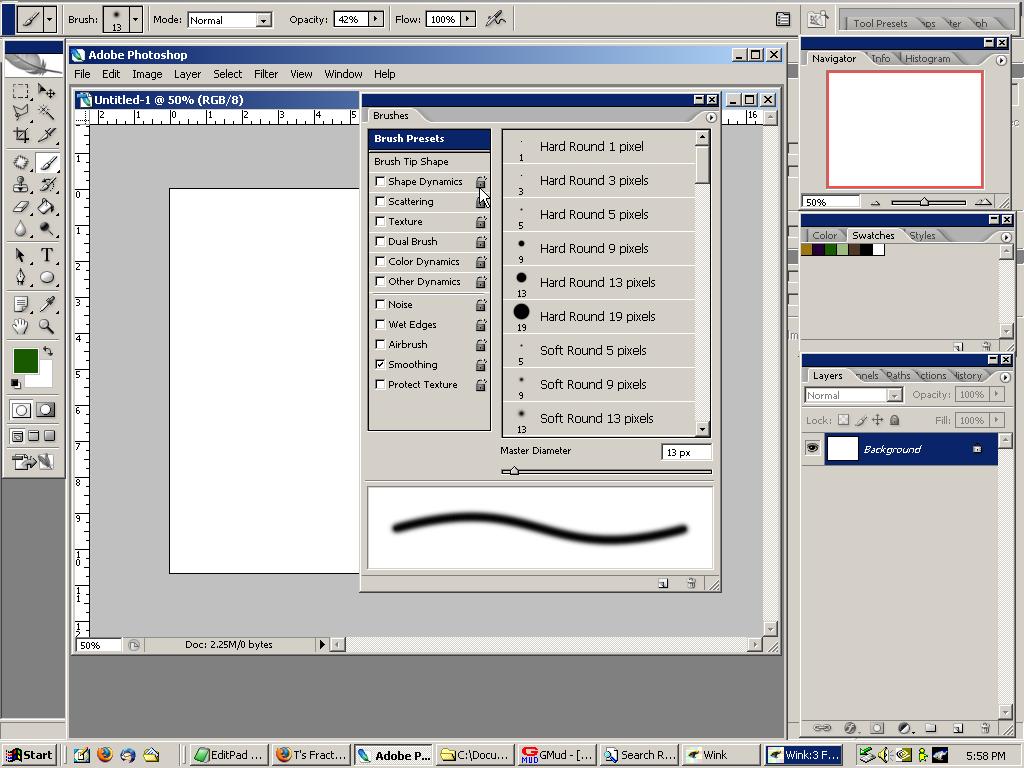Screen dimensions: 1024x768
Task: Click the Delete layer trash icon
Action: pos(984,728)
